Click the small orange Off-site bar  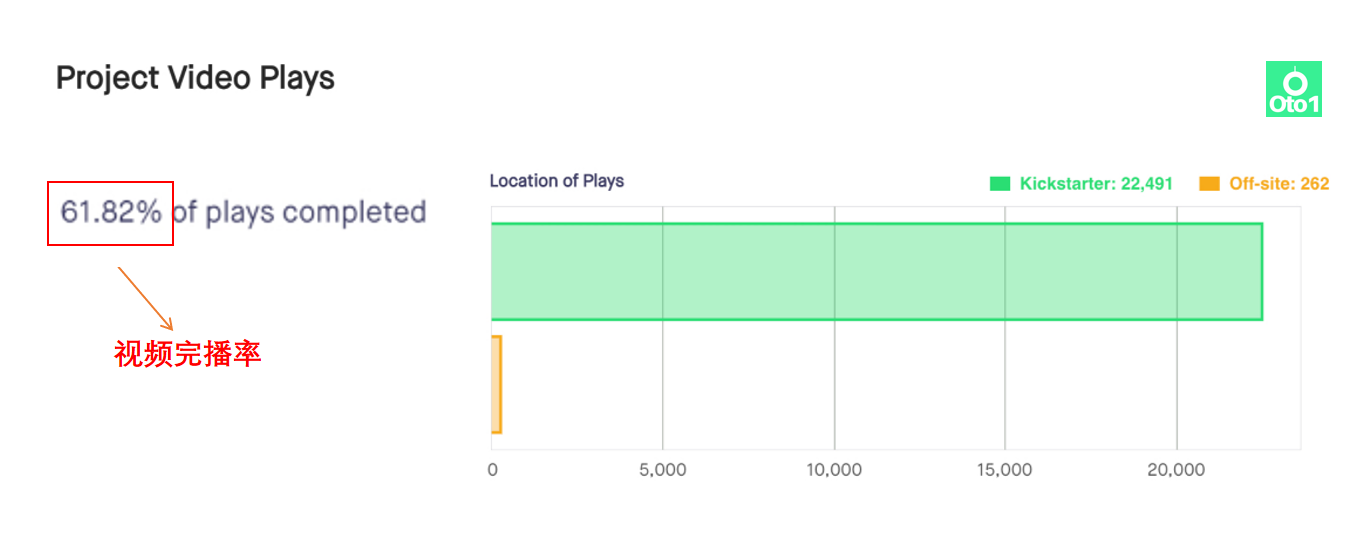[x=496, y=385]
